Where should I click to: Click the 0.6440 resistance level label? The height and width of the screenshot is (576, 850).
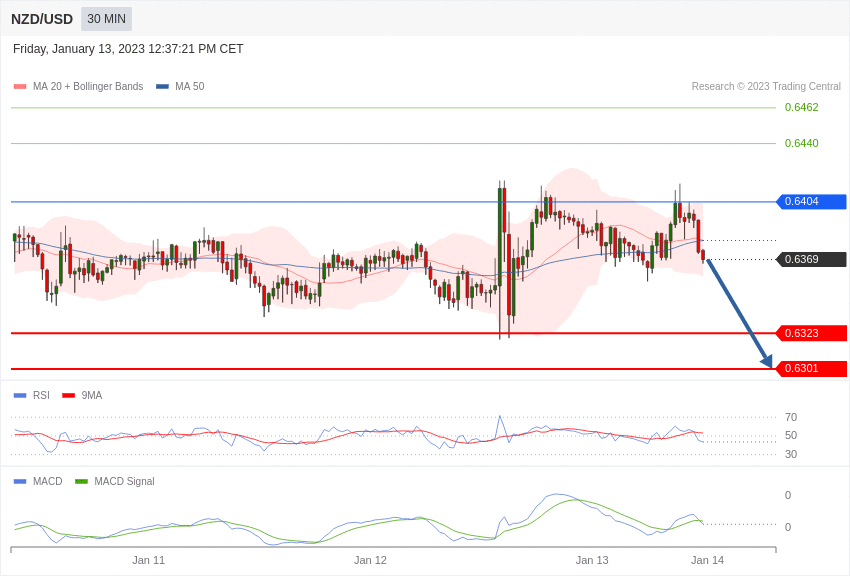click(x=802, y=143)
